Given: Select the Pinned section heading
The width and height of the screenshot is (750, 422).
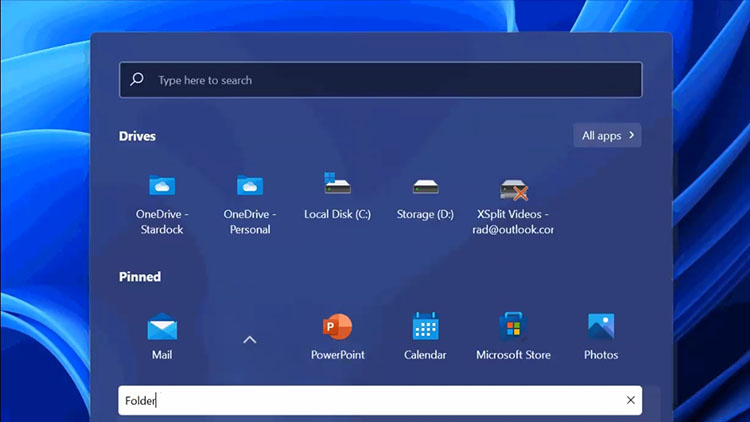Looking at the screenshot, I should (140, 277).
